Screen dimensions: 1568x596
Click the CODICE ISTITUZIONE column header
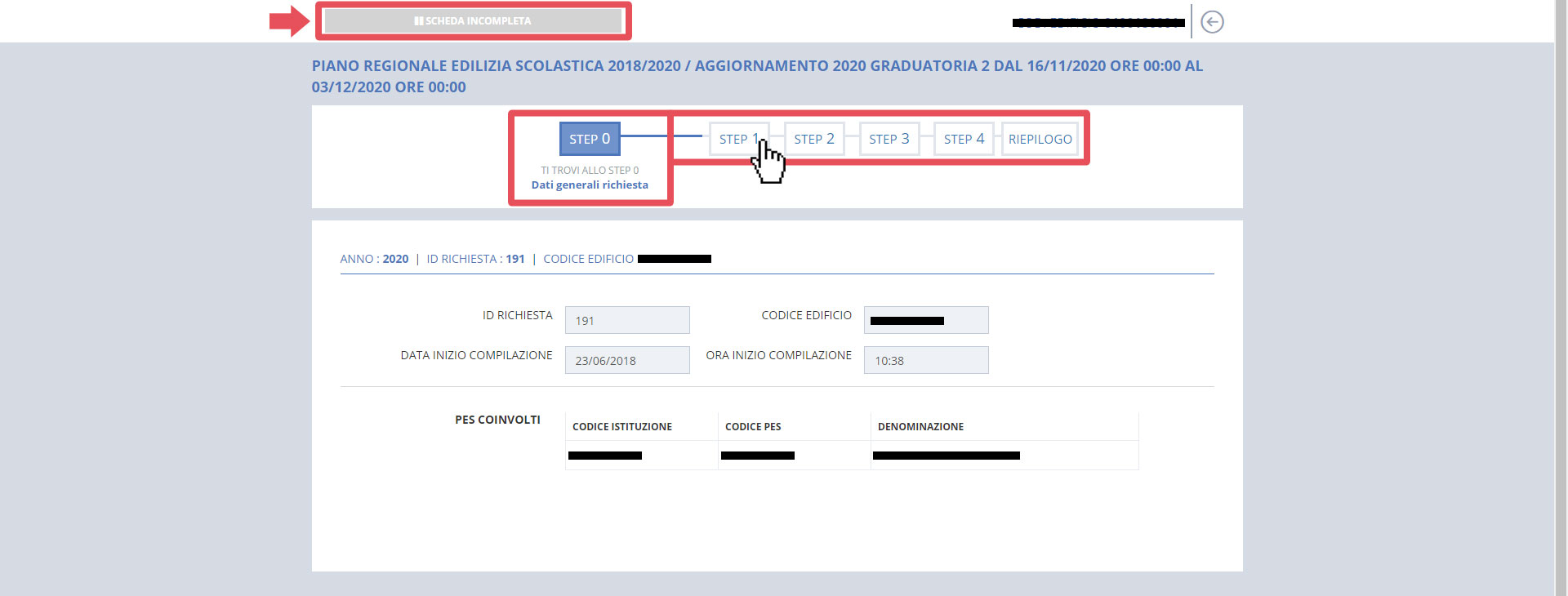(622, 426)
